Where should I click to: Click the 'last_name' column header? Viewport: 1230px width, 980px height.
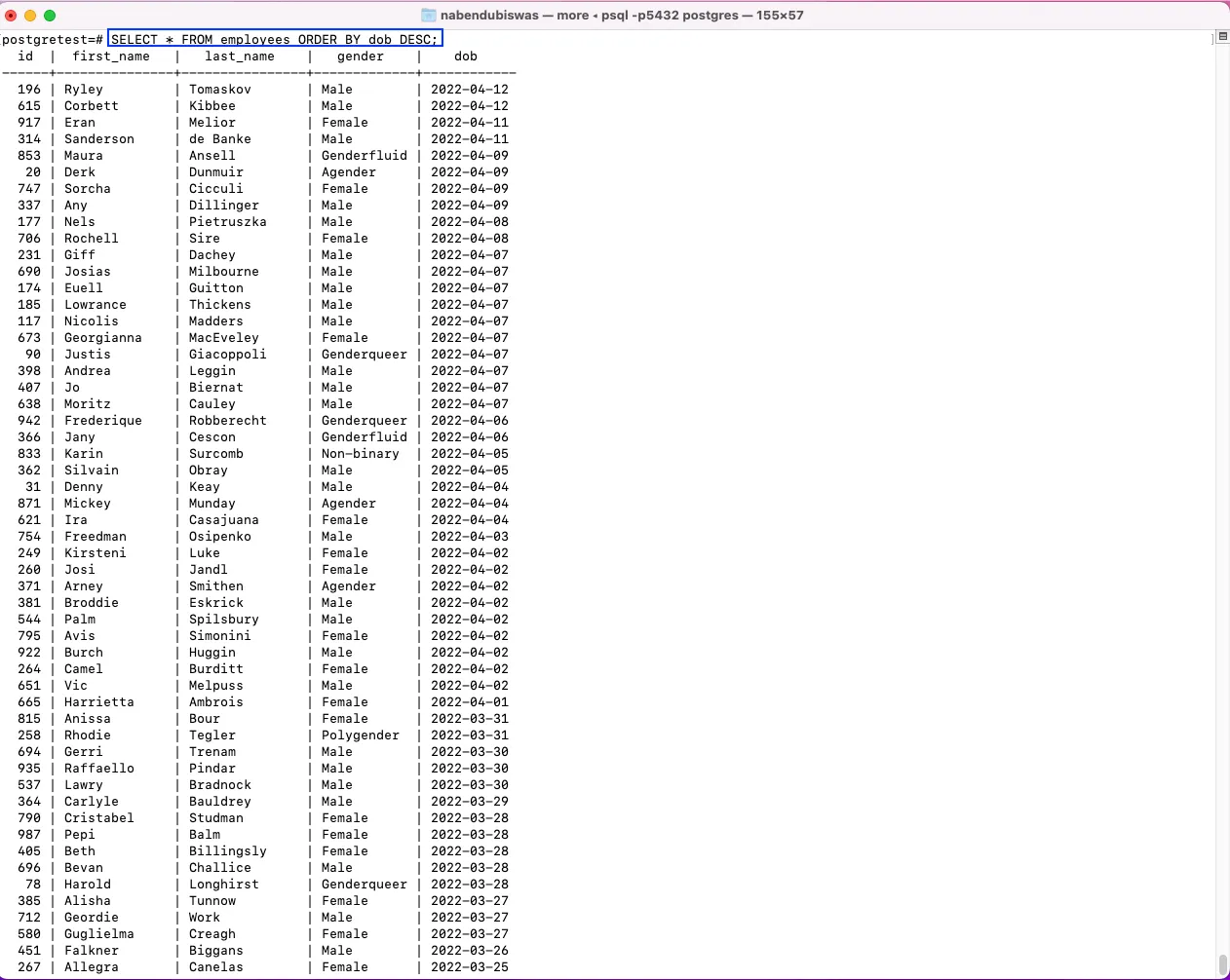[x=240, y=57]
